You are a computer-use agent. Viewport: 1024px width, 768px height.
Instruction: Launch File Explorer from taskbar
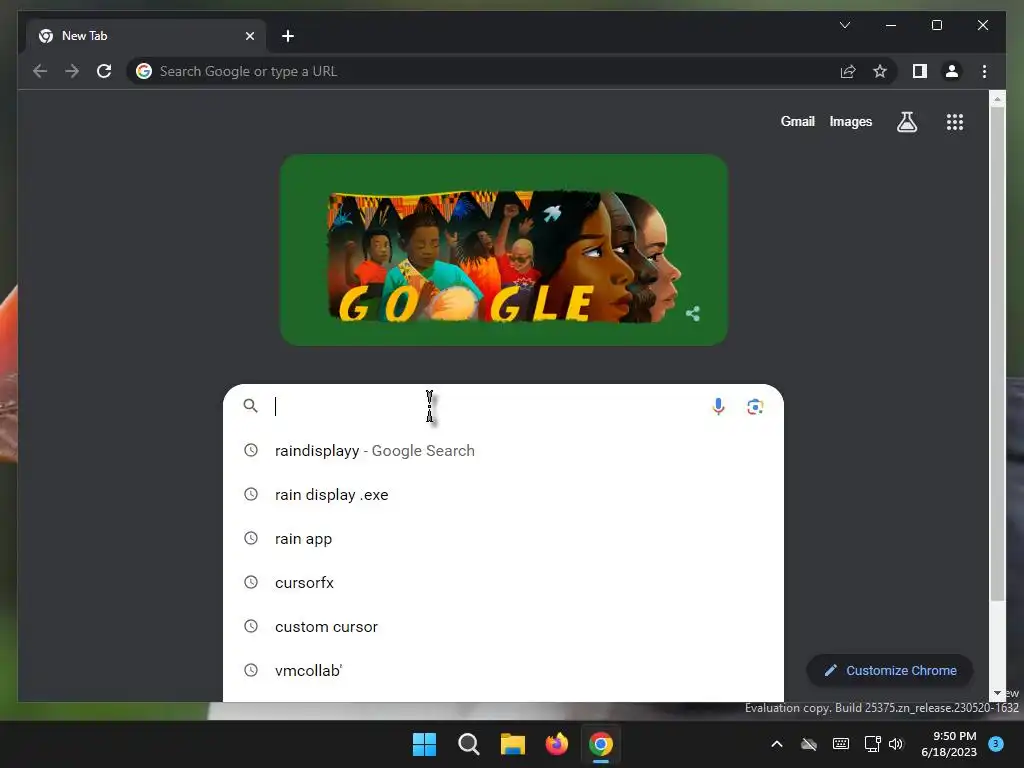[x=513, y=744]
